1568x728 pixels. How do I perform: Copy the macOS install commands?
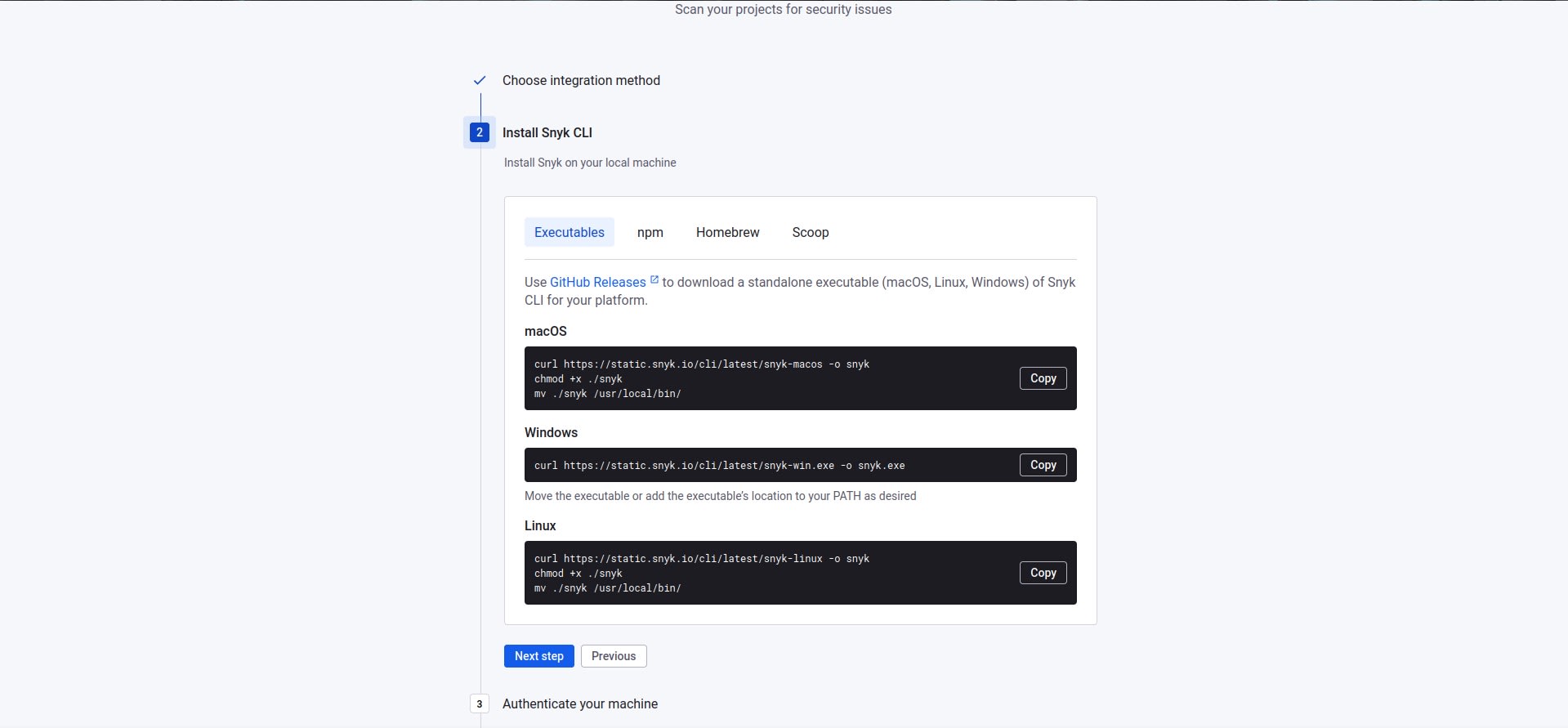click(x=1043, y=378)
